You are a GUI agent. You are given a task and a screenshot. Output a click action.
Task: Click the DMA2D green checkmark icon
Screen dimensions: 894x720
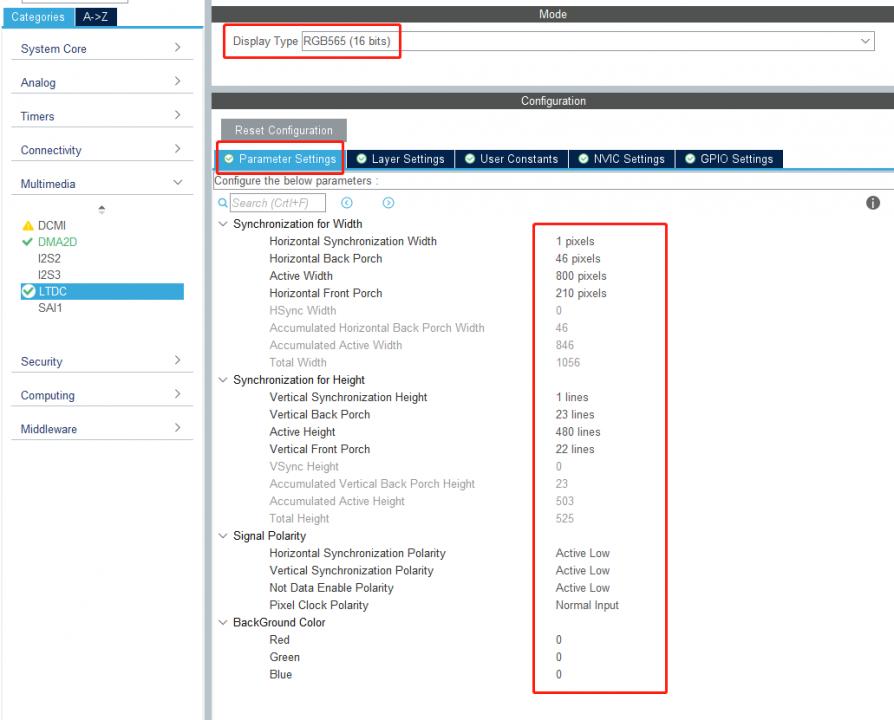(27, 242)
